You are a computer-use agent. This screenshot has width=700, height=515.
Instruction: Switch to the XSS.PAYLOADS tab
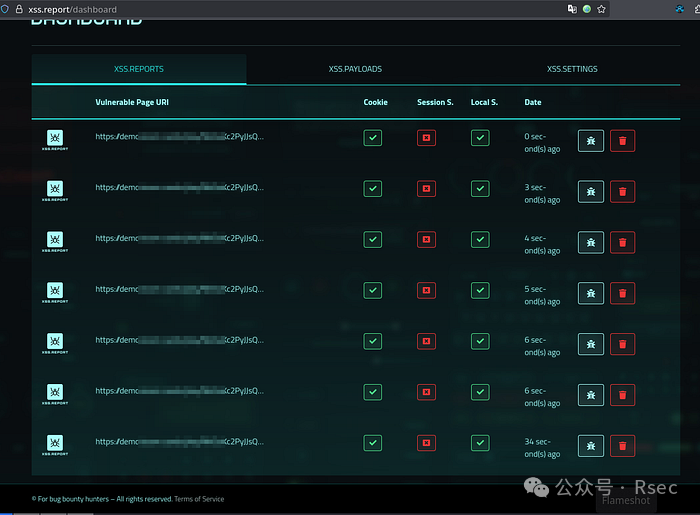pyautogui.click(x=355, y=69)
